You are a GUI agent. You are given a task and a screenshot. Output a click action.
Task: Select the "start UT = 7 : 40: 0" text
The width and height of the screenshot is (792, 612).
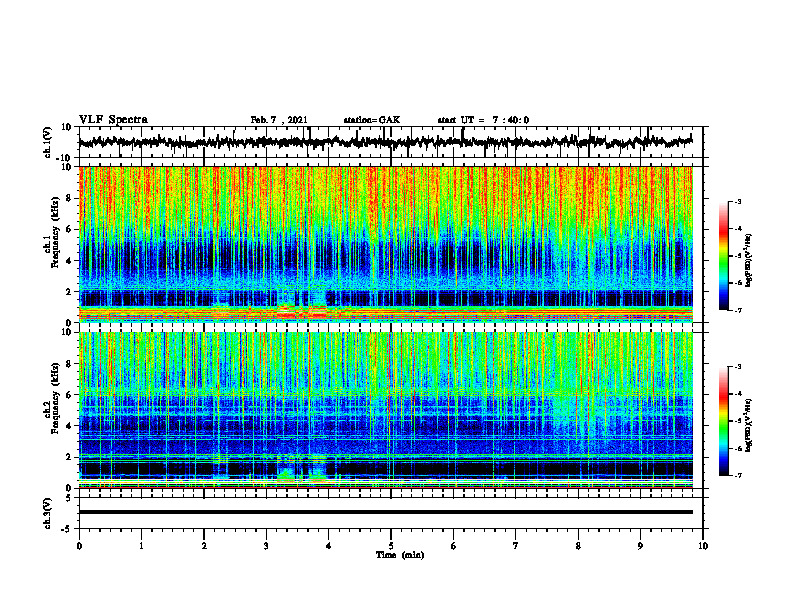[x=483, y=120]
